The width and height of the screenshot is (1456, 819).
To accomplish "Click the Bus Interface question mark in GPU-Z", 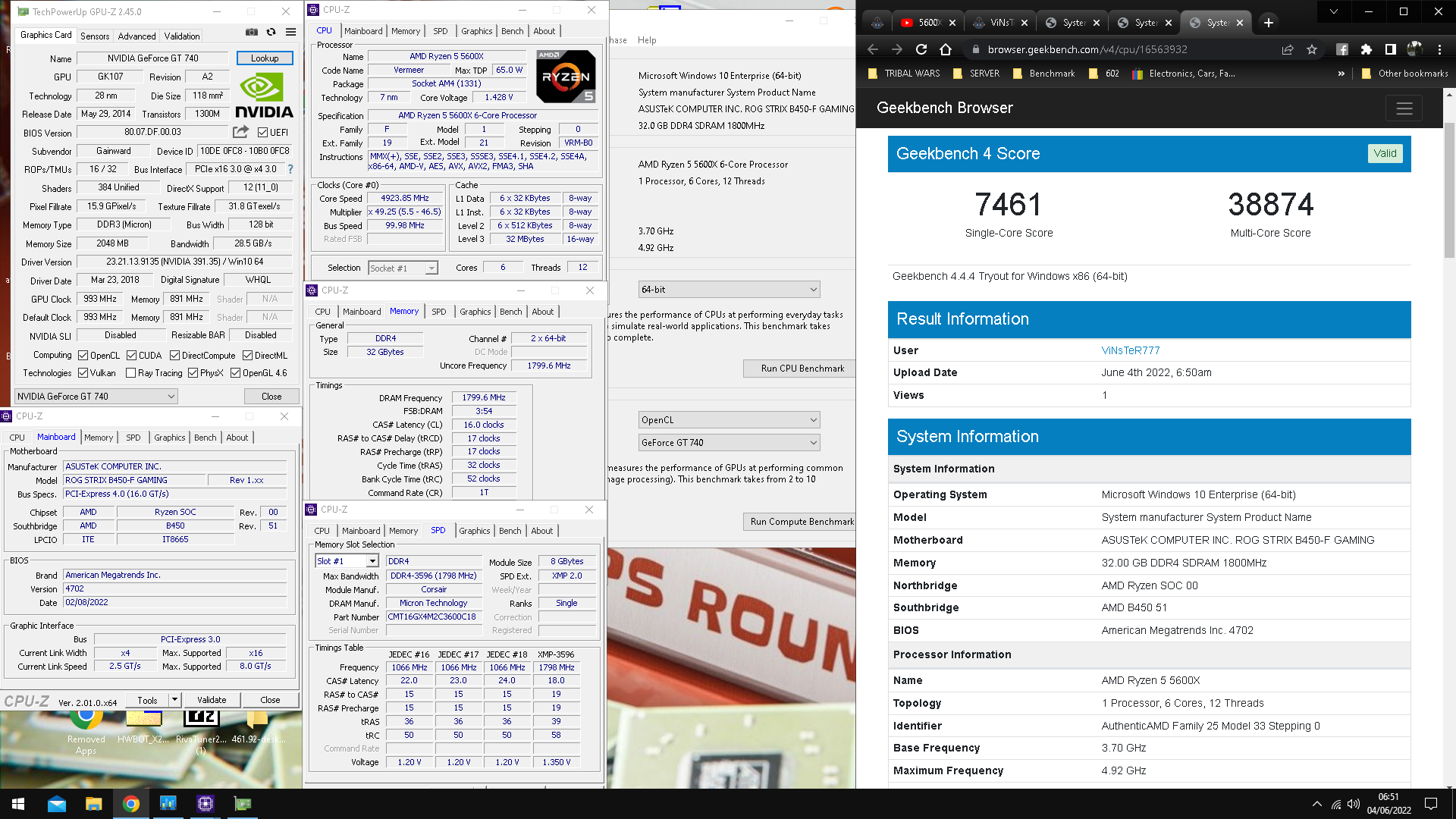I will 290,169.
